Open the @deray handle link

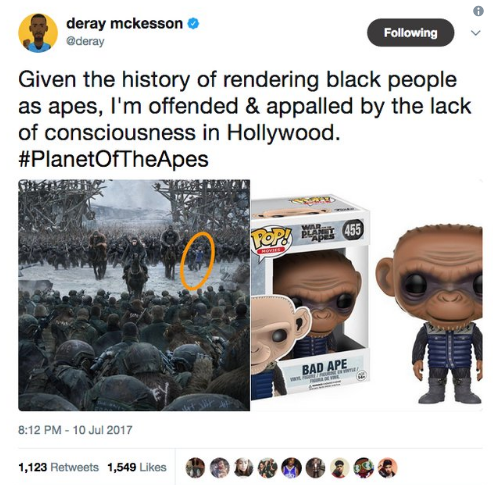(x=85, y=41)
